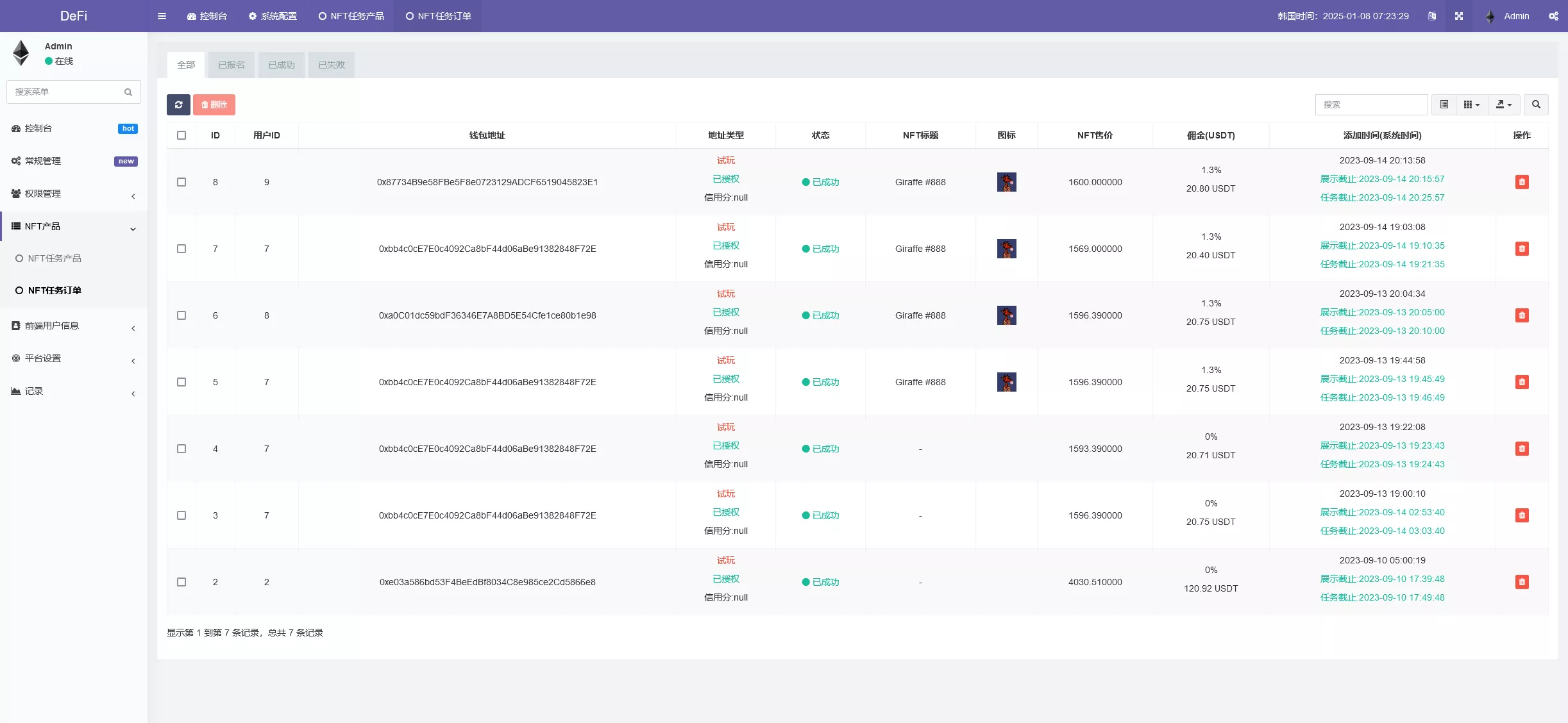Click the hamburger sidebar toggle icon
Viewport: 1568px width, 723px height.
[162, 16]
